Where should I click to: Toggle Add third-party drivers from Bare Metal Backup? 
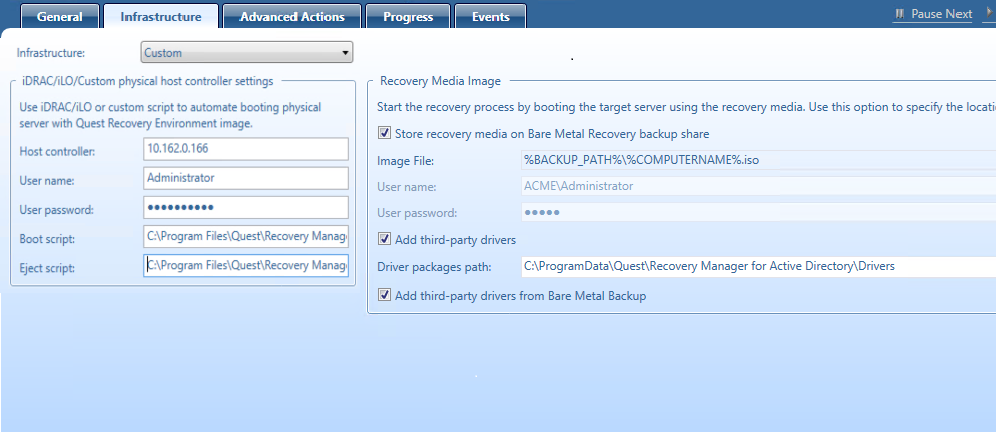(x=385, y=295)
